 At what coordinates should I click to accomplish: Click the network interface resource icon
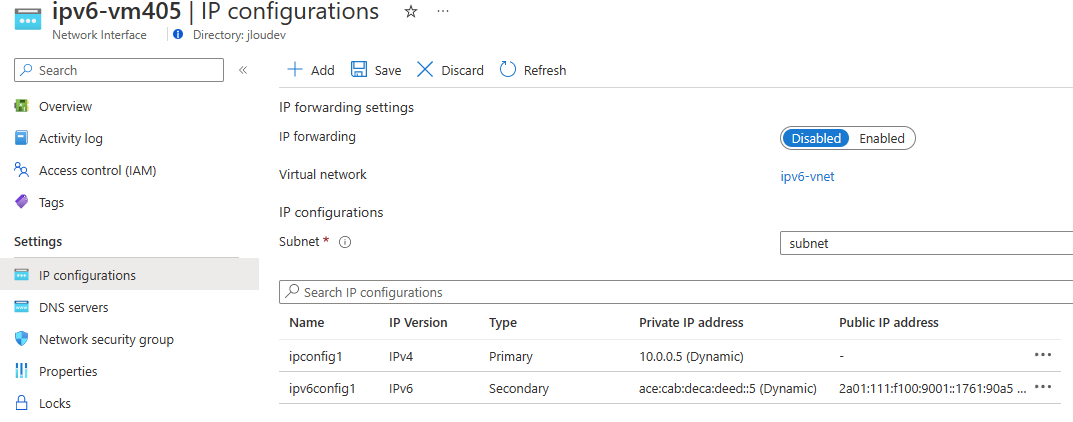click(27, 21)
